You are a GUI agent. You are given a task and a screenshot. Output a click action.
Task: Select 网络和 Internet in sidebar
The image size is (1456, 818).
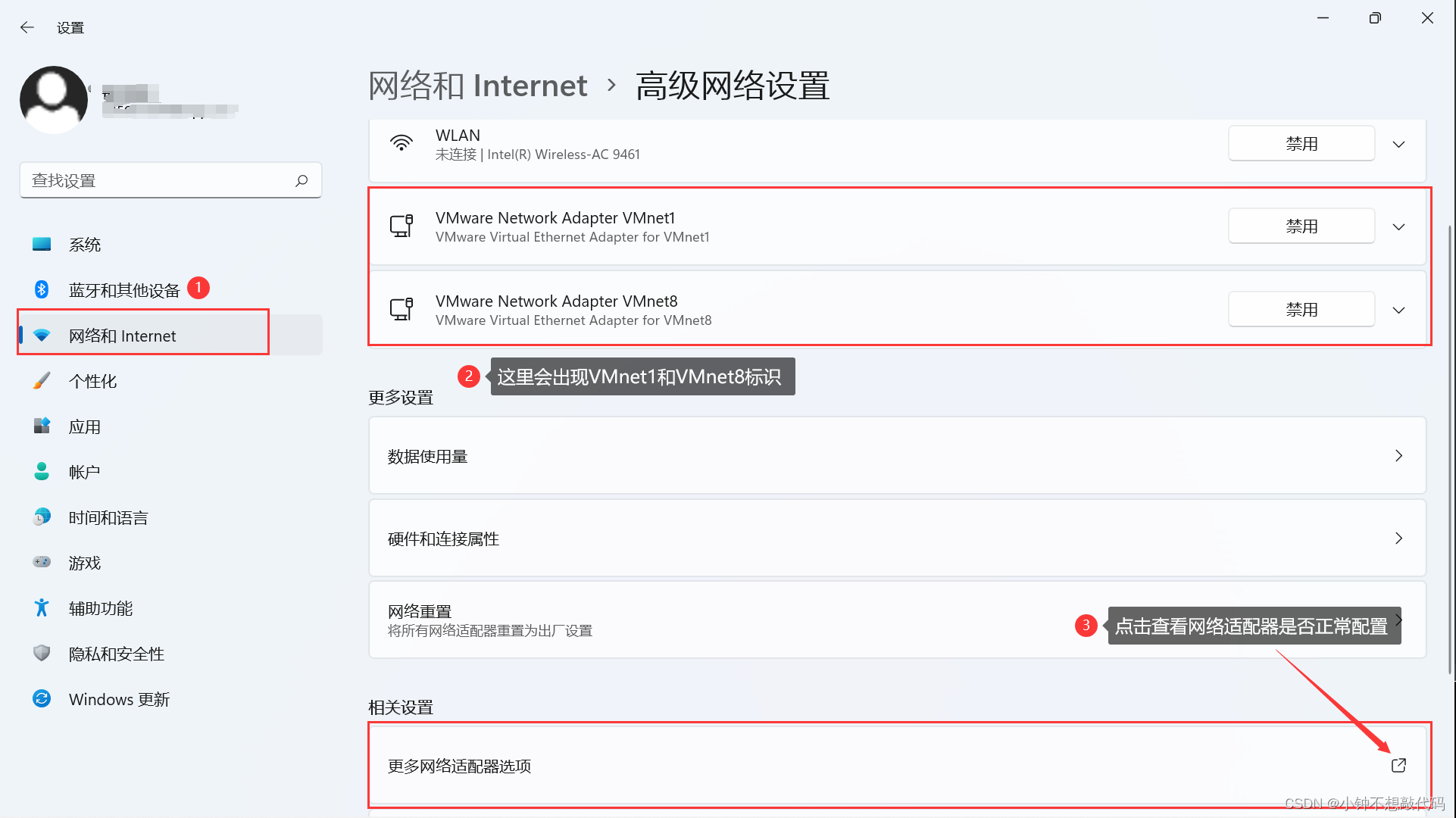170,336
